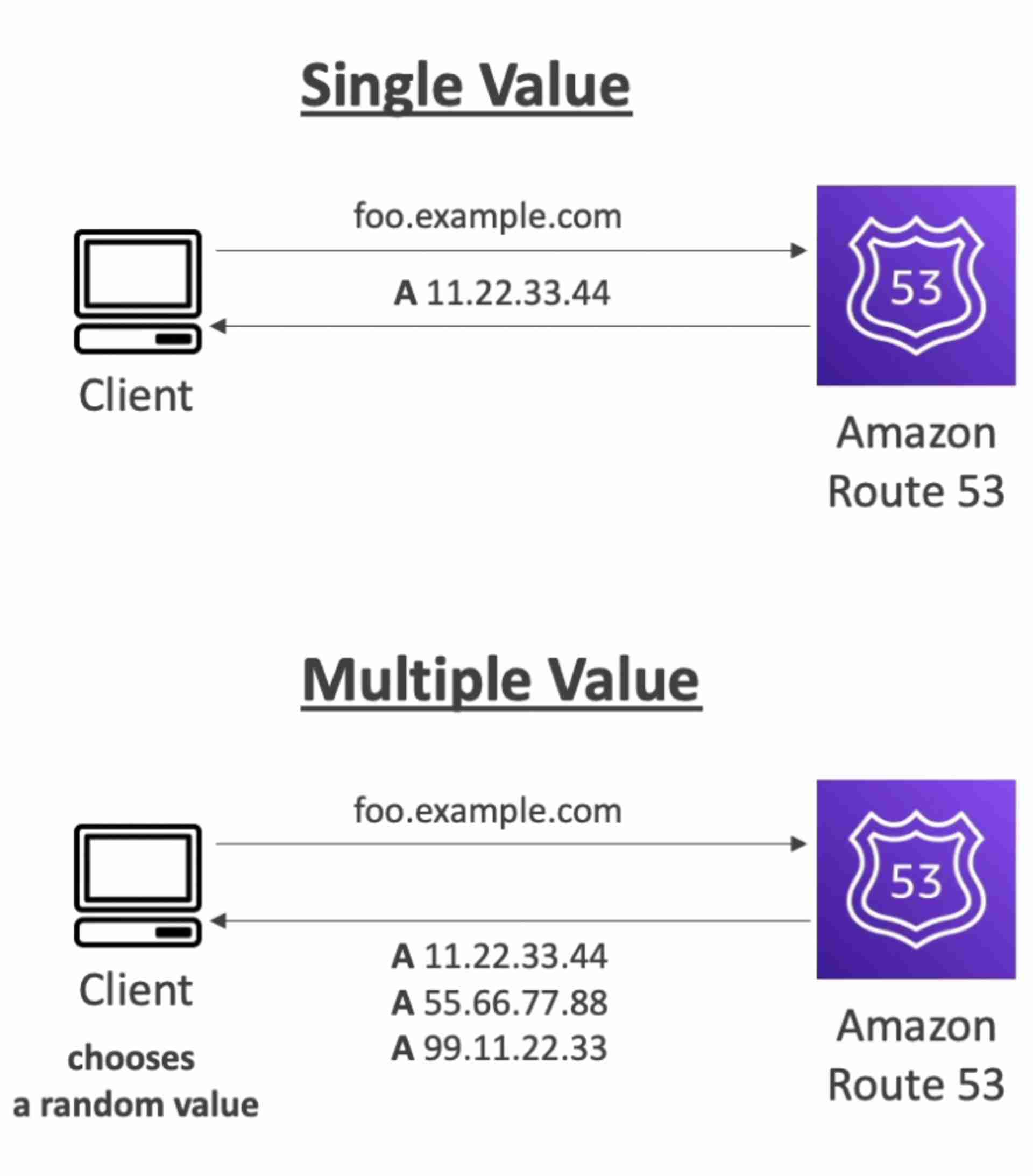Click first A 11.22.33.44 in Multiple Value list
The height and width of the screenshot is (1176, 1033).
point(499,956)
